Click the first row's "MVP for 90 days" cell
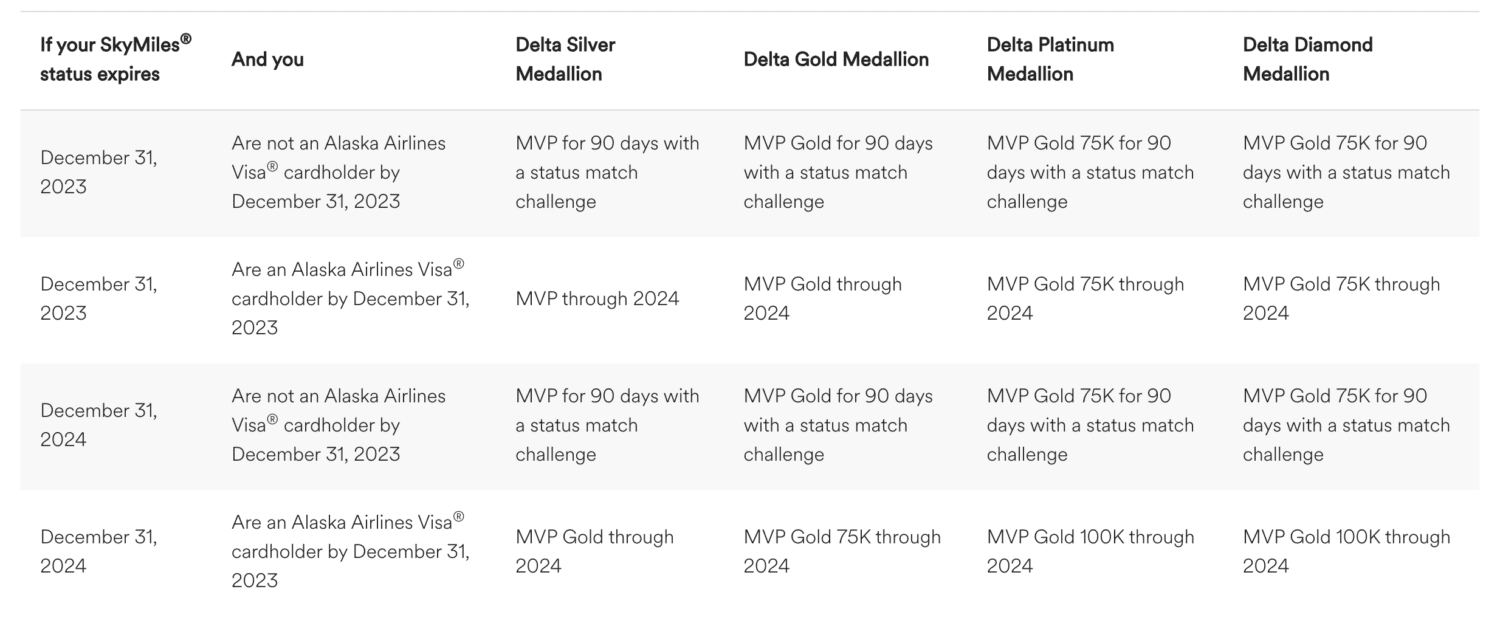The width and height of the screenshot is (1500, 626). (x=607, y=172)
